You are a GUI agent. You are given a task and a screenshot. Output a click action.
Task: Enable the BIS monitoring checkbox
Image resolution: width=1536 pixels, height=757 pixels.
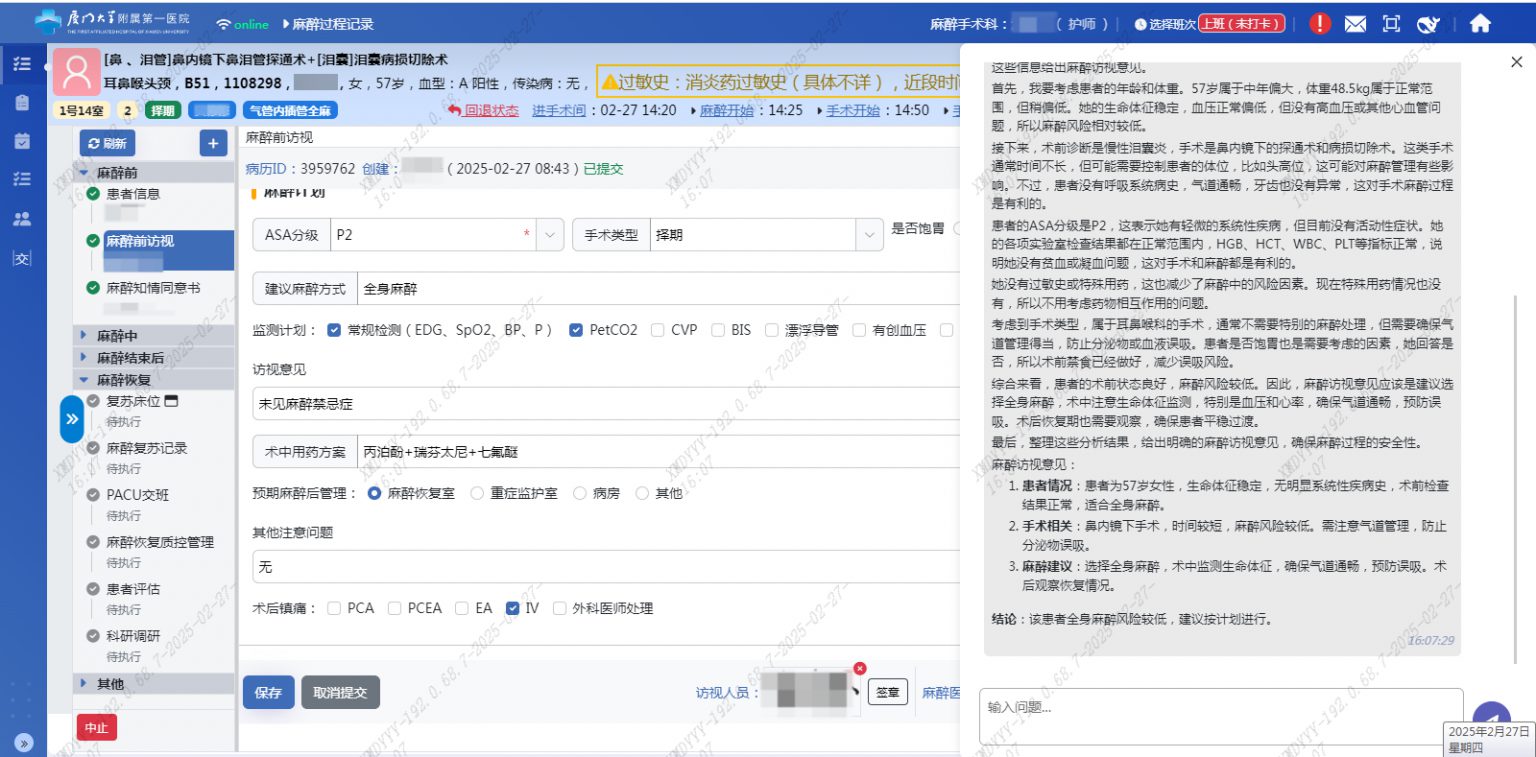point(718,329)
